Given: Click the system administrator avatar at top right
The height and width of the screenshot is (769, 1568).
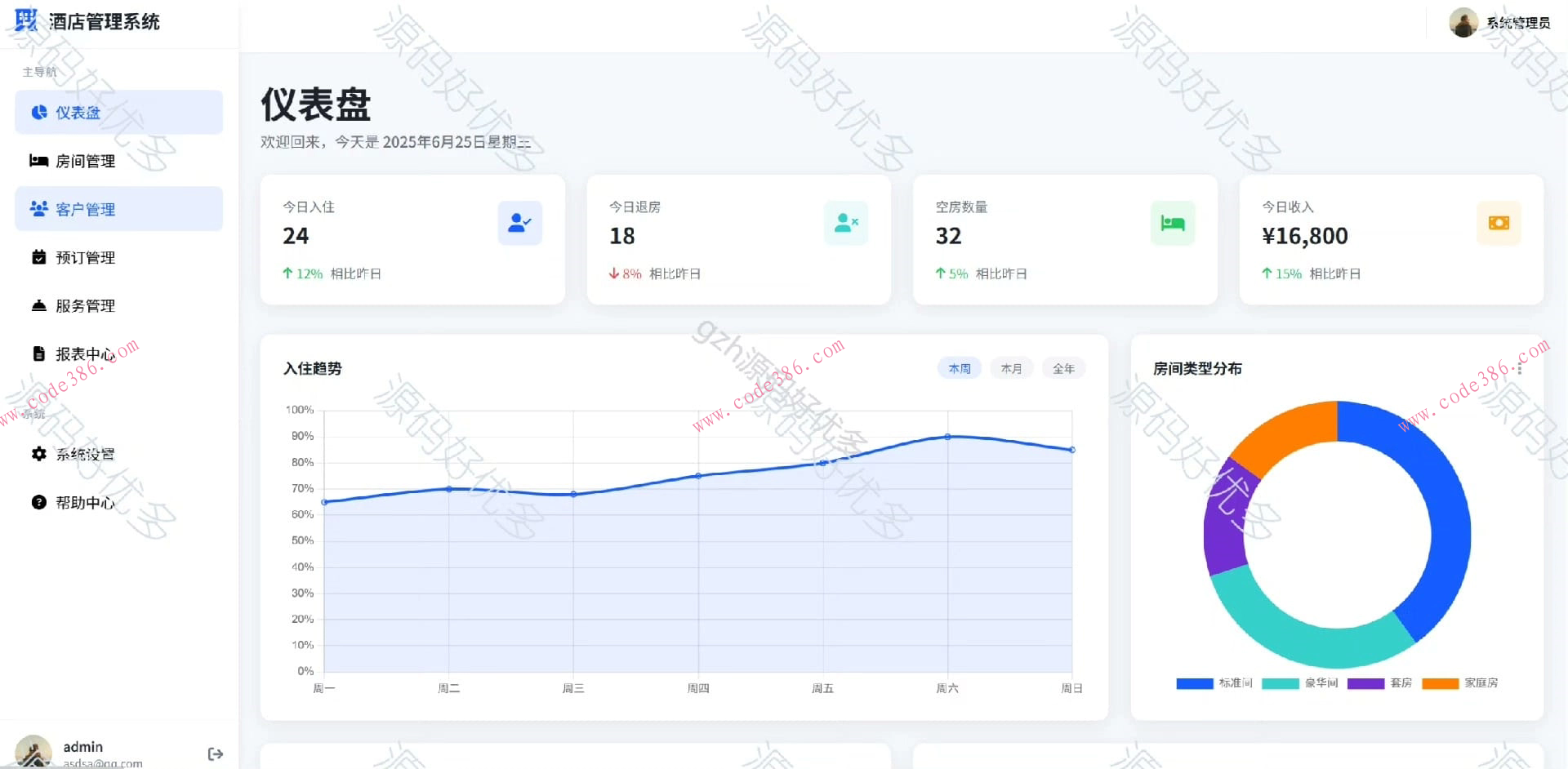Looking at the screenshot, I should click(1463, 23).
